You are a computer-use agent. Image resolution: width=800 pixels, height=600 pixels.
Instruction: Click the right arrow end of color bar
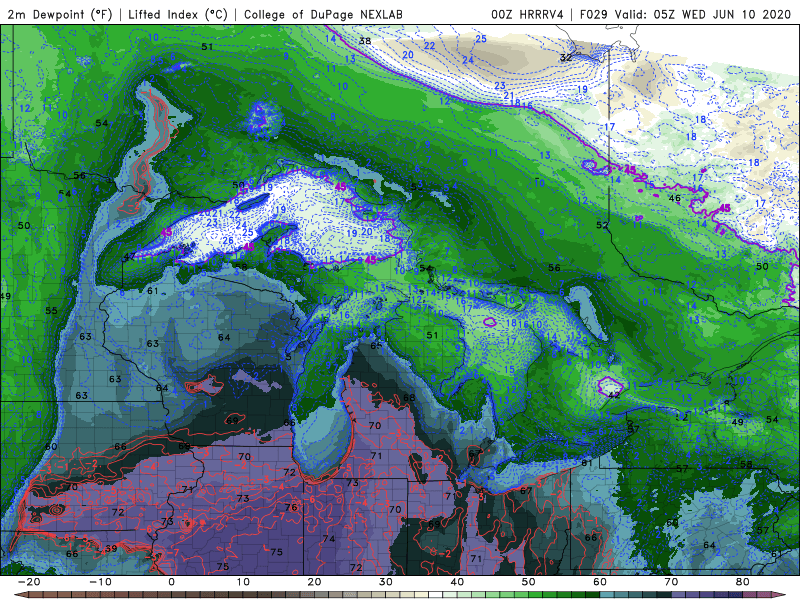point(781,595)
